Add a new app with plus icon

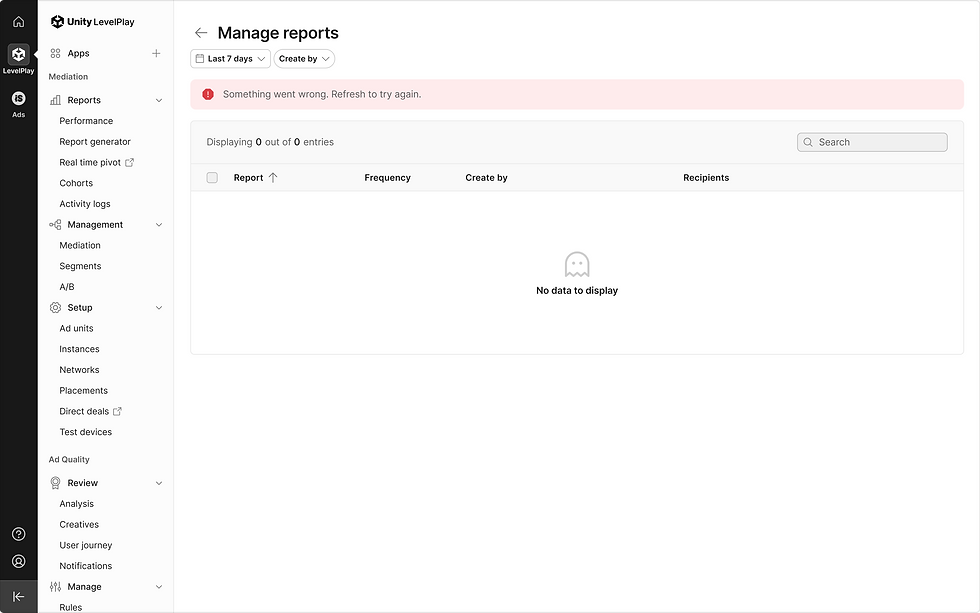pyautogui.click(x=156, y=53)
